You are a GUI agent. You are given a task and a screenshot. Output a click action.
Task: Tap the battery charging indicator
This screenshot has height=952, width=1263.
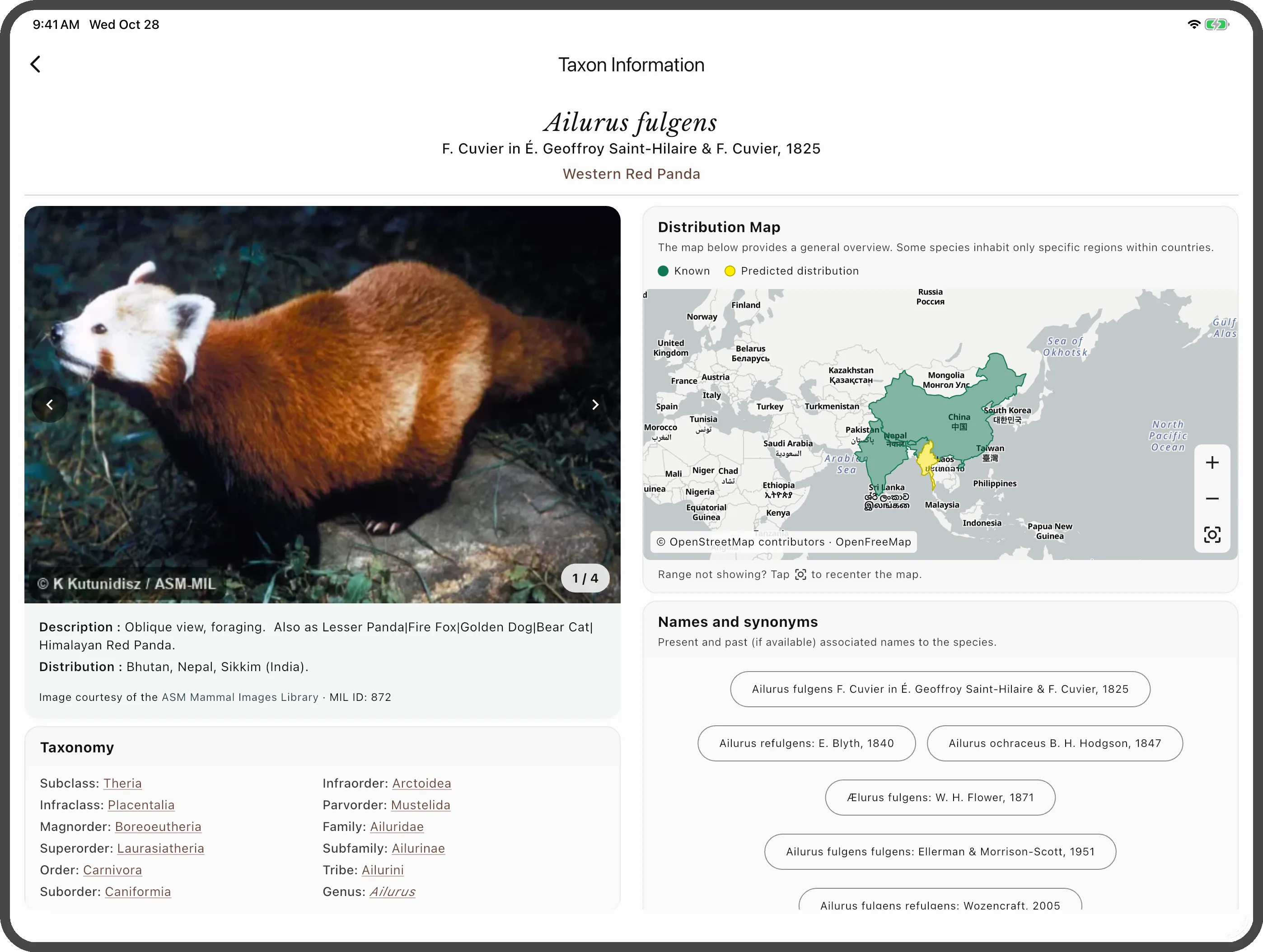(1217, 24)
